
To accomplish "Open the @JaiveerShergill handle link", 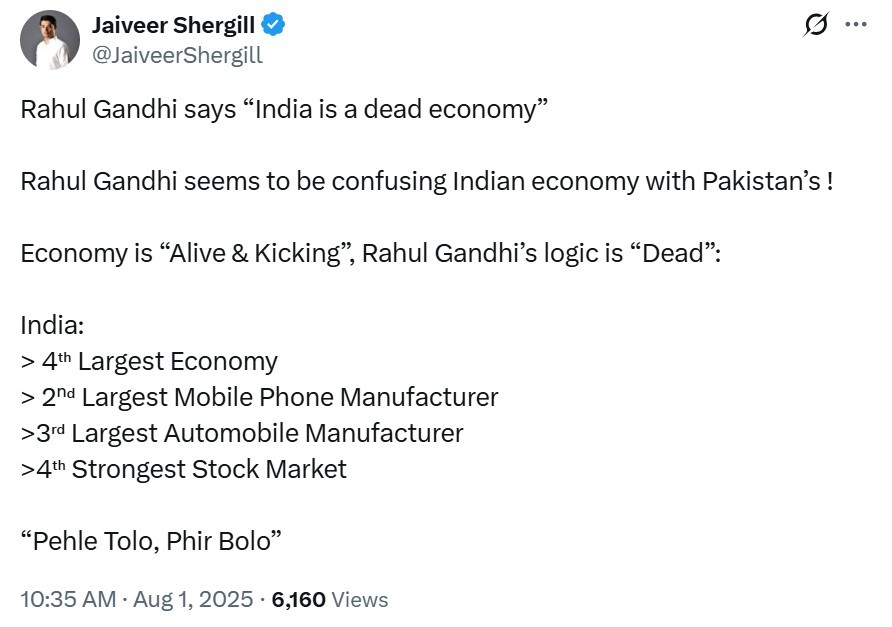I will pos(177,55).
